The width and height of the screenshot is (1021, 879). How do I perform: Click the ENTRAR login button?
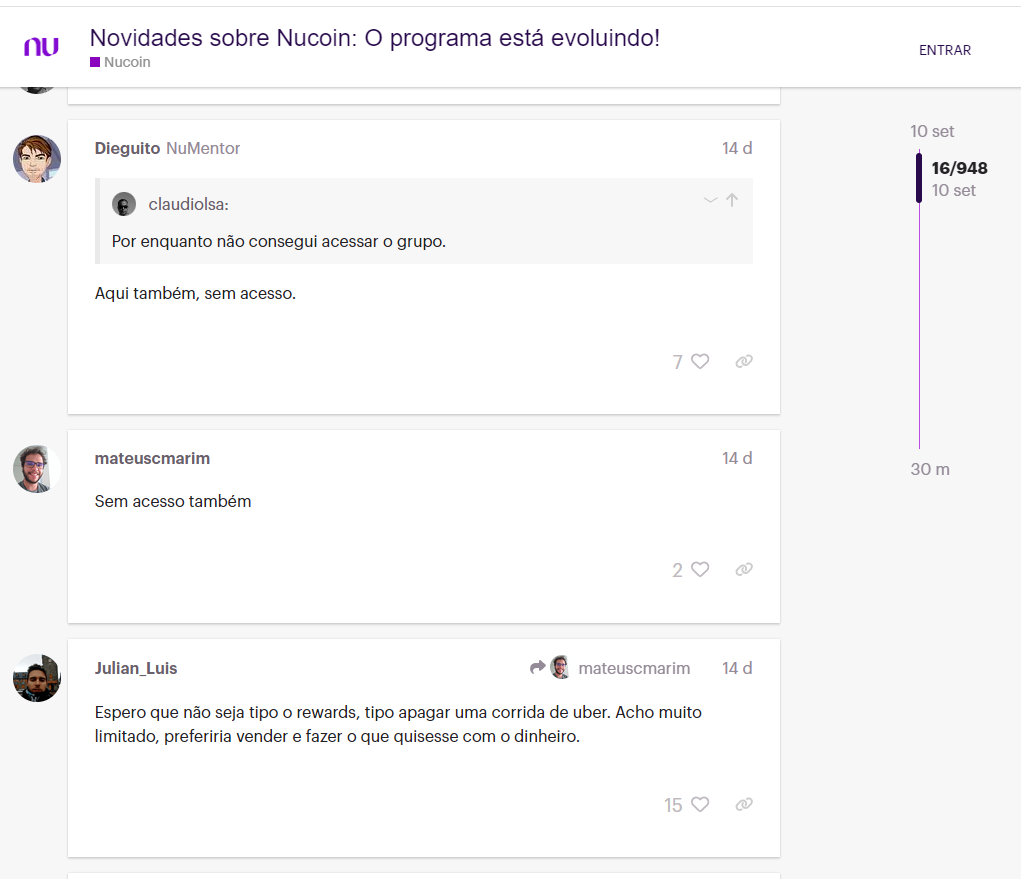point(945,50)
